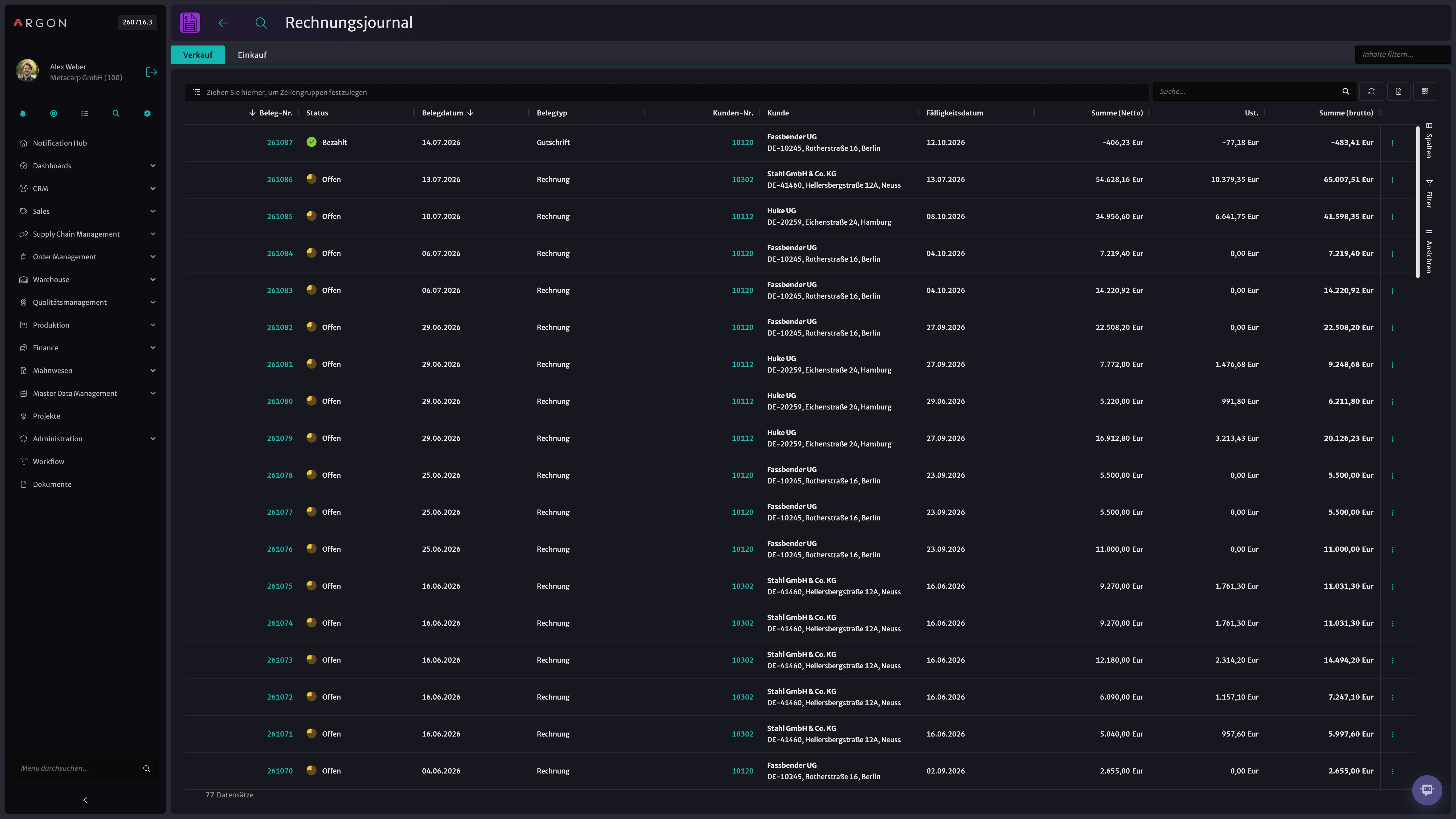Click the help lifebuoy icon in sidebar
The height and width of the screenshot is (819, 1456).
pyautogui.click(x=54, y=114)
